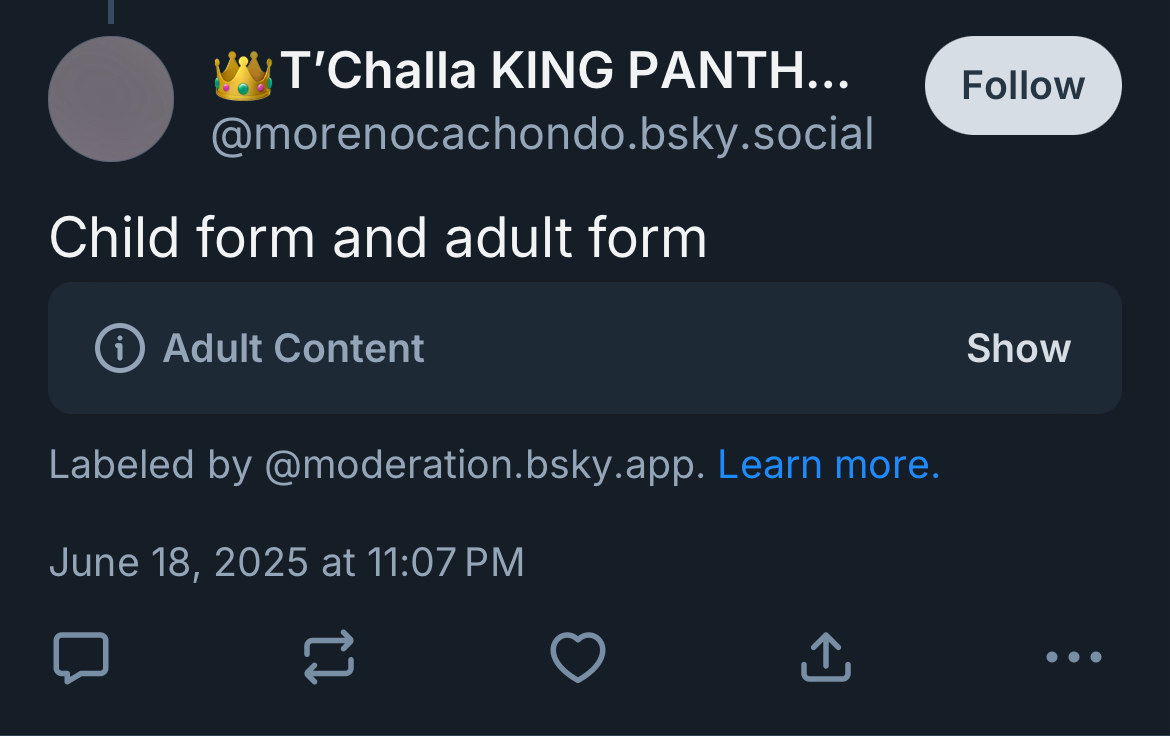Click the thread line above the avatar

coord(110,10)
